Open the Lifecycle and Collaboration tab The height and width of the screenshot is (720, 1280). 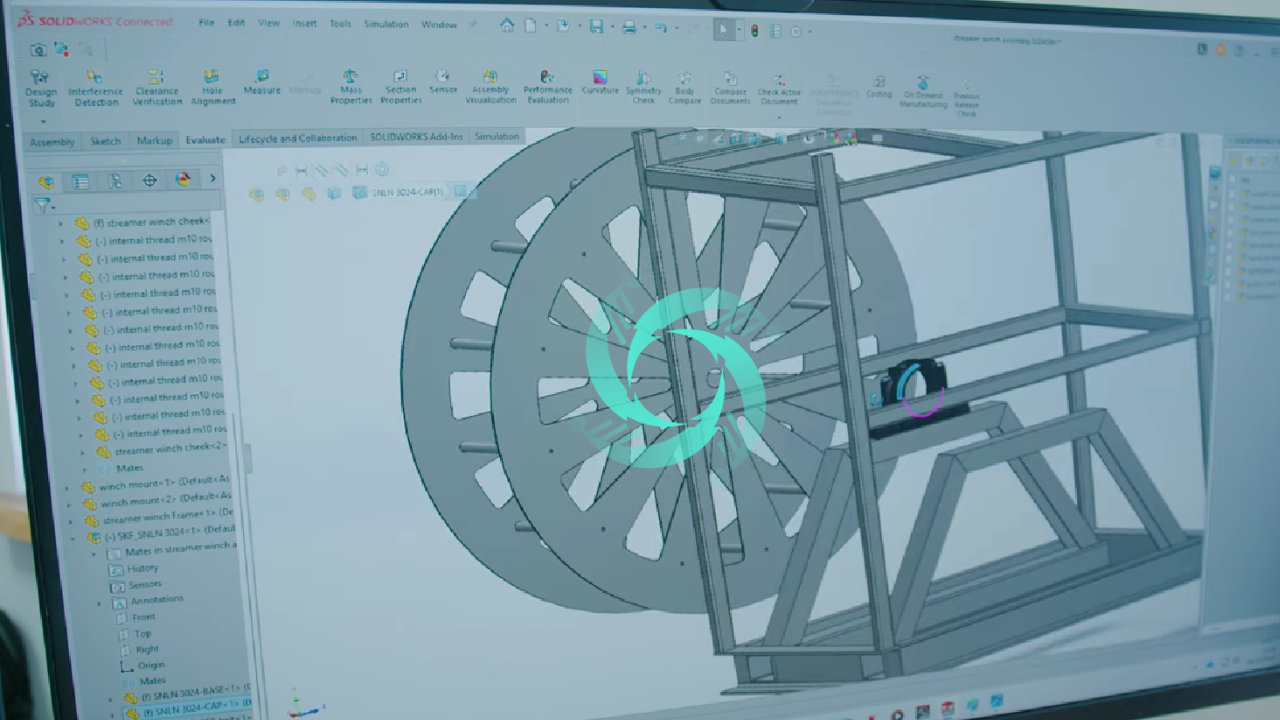click(297, 138)
